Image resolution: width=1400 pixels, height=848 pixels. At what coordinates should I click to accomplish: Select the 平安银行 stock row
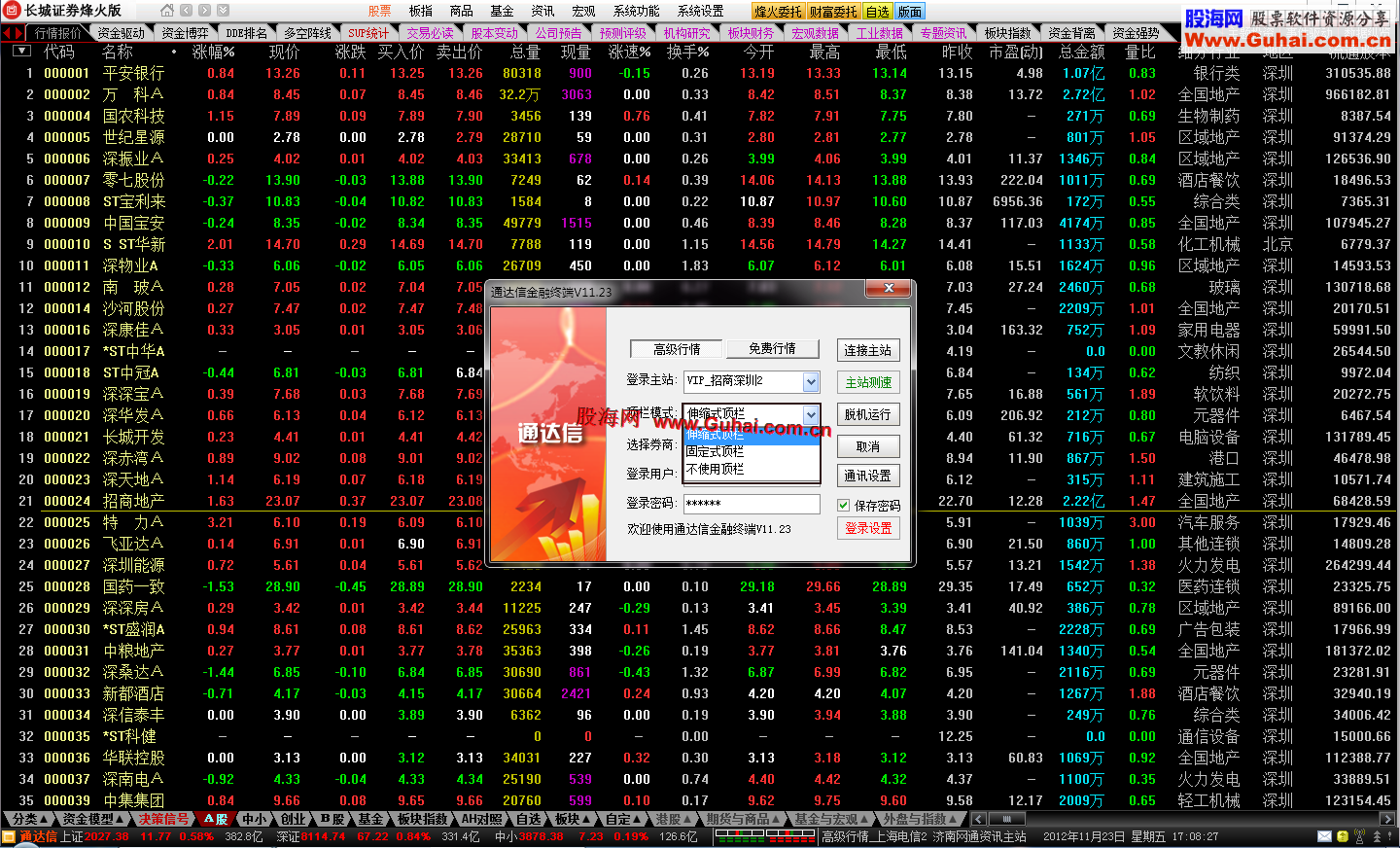point(700,73)
